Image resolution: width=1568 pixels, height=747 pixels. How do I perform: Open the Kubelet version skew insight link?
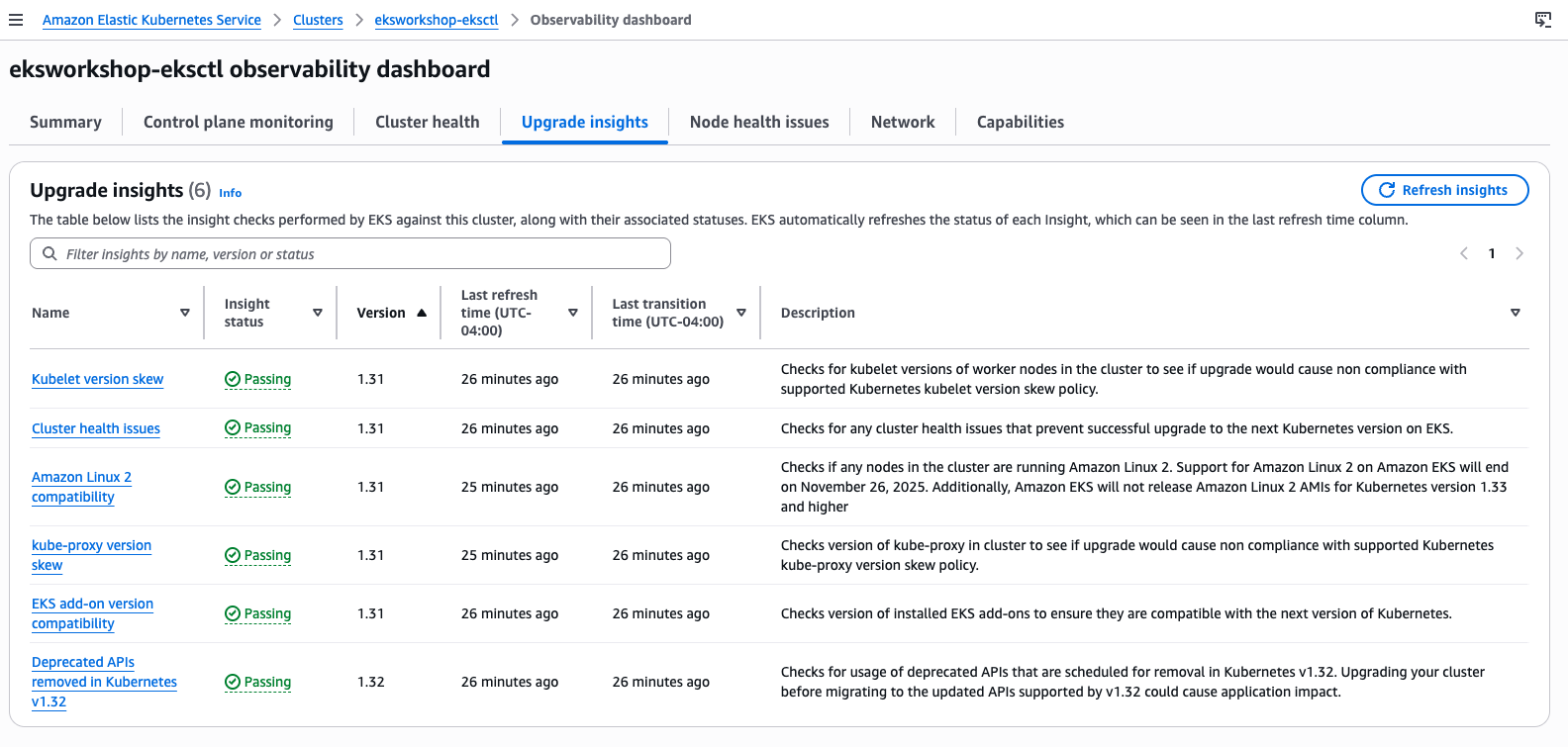pos(98,379)
